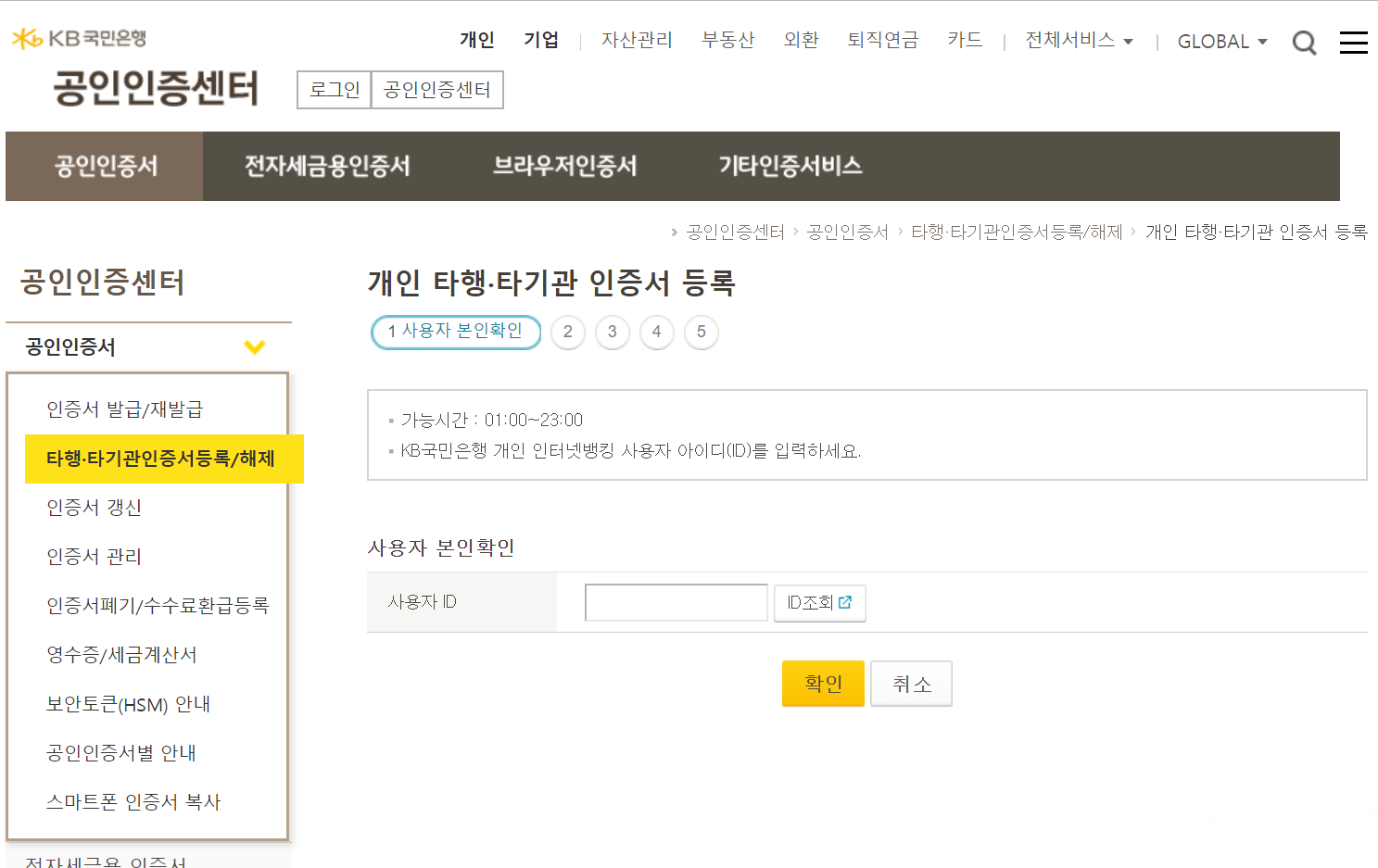This screenshot has height=868, width=1378.
Task: Select step 3 circle indicator
Action: pyautogui.click(x=613, y=332)
